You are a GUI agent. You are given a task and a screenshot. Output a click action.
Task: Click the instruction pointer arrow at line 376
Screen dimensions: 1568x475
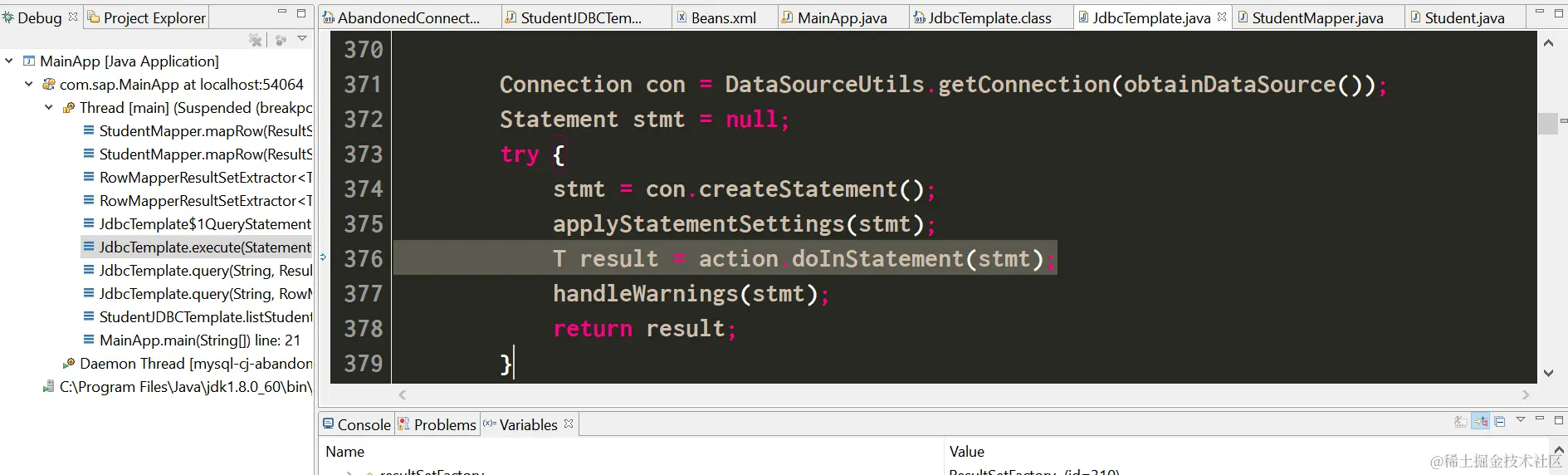click(x=324, y=257)
